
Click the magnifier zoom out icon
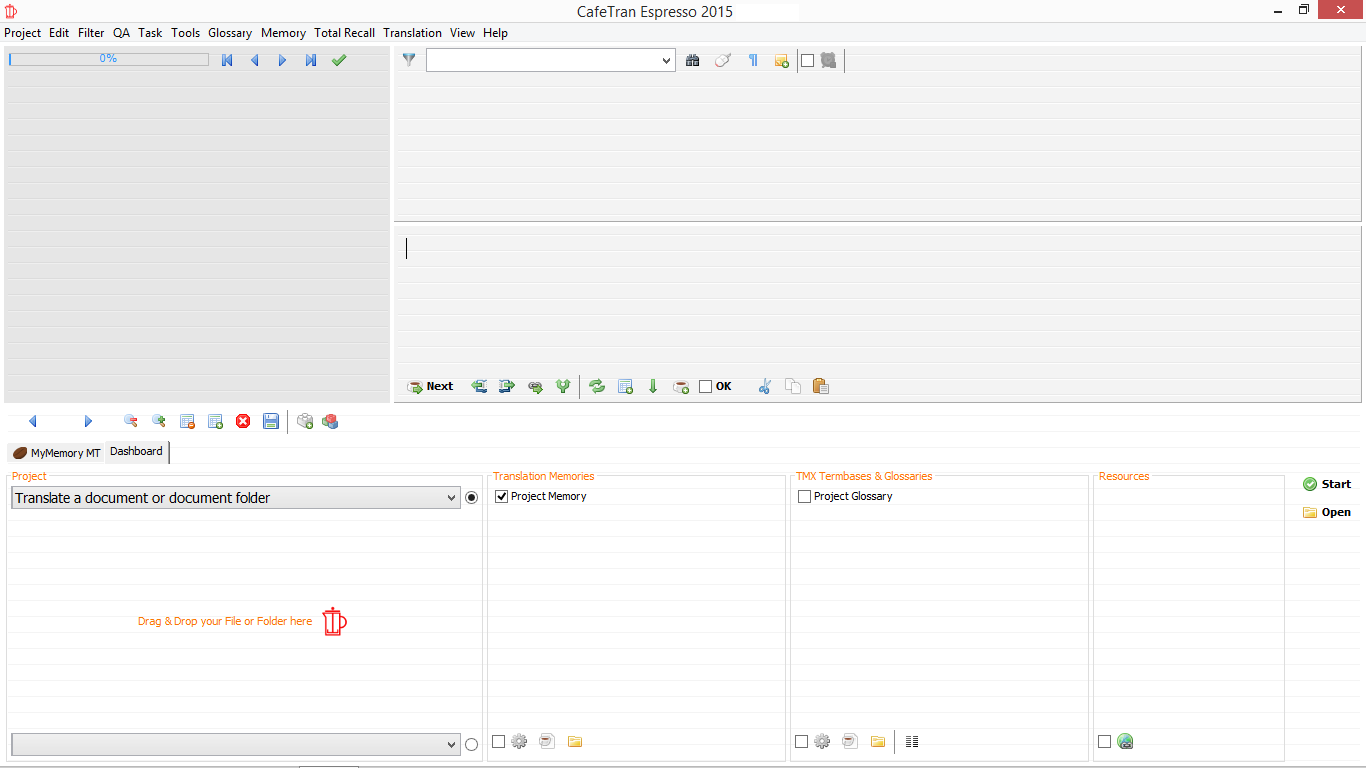tap(131, 422)
